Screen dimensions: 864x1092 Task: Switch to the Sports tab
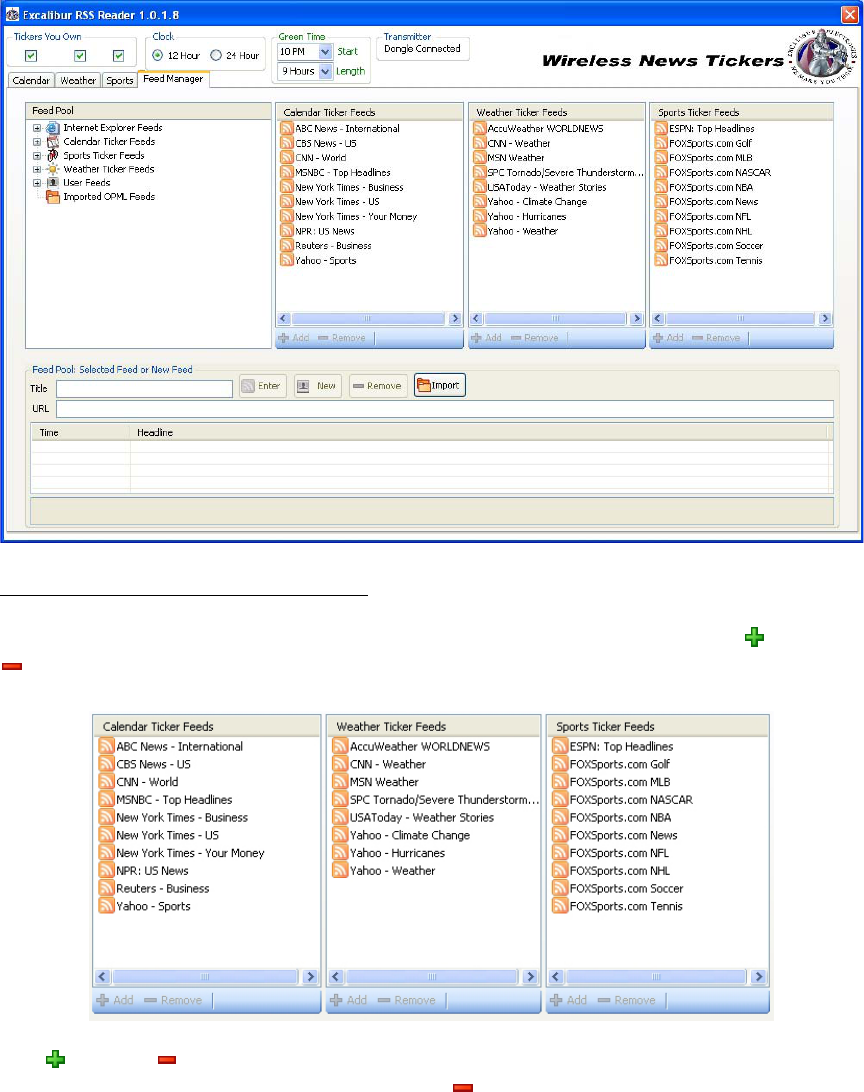(x=119, y=80)
